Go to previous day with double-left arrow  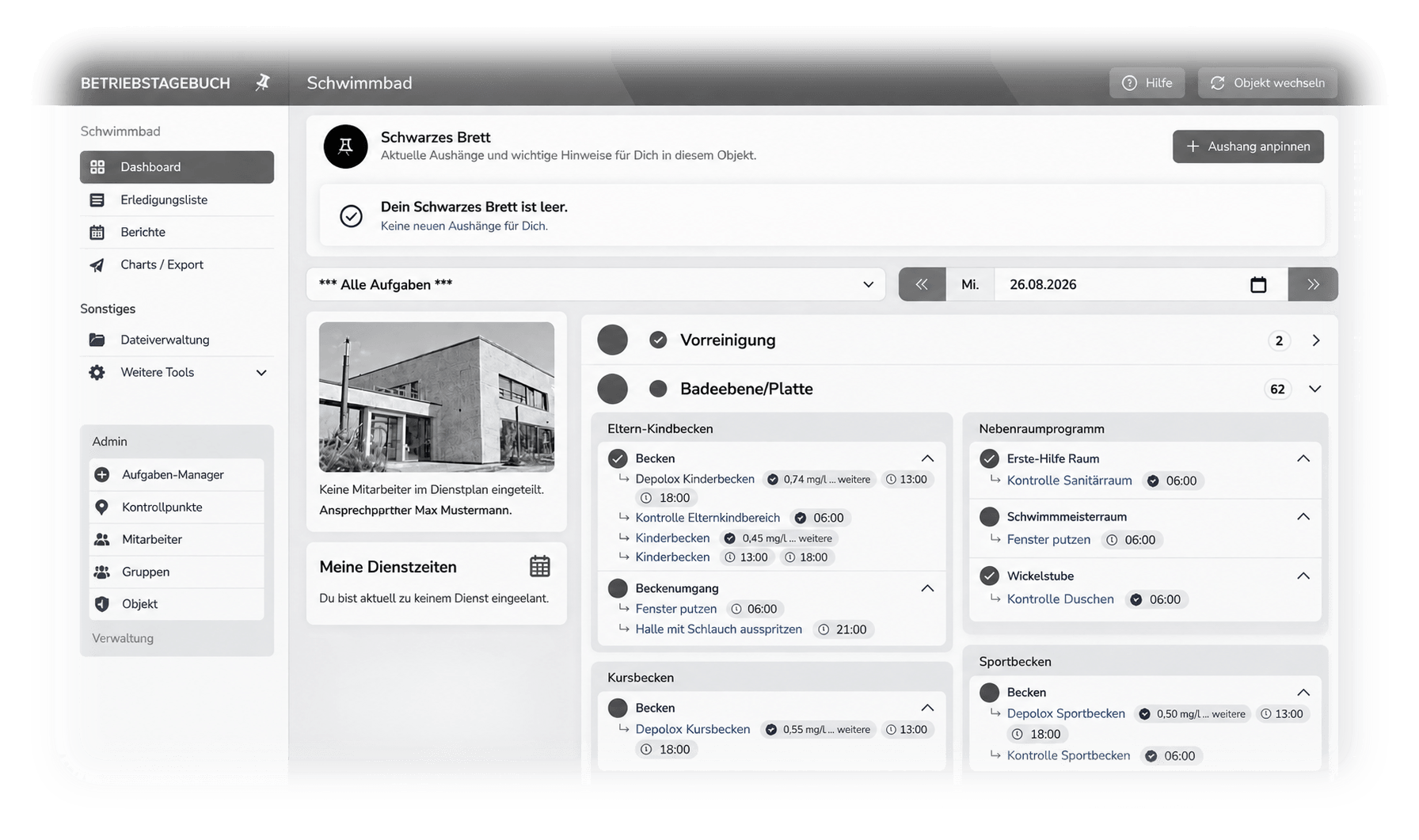[922, 284]
